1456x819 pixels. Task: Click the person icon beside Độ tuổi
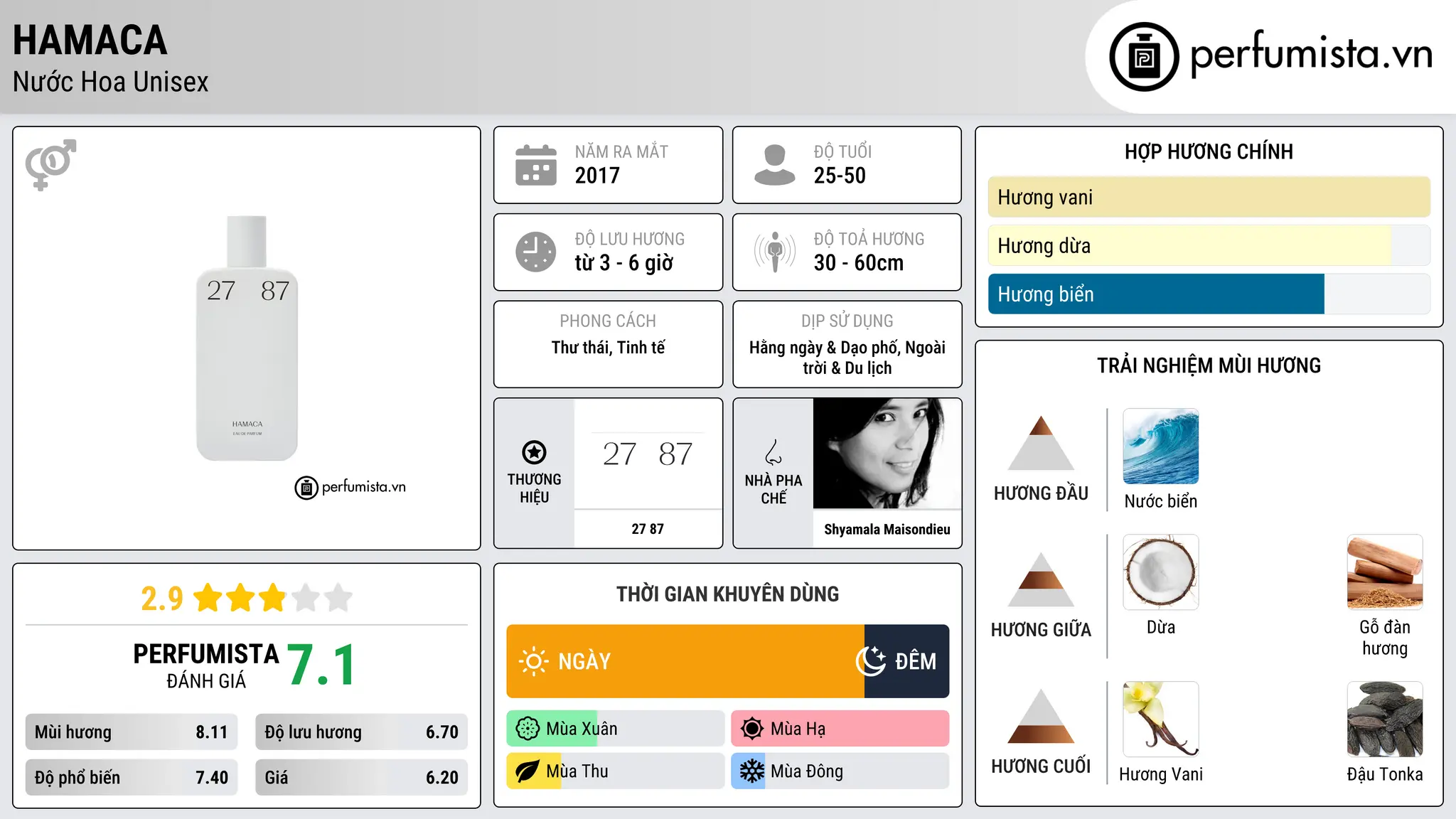tap(775, 165)
